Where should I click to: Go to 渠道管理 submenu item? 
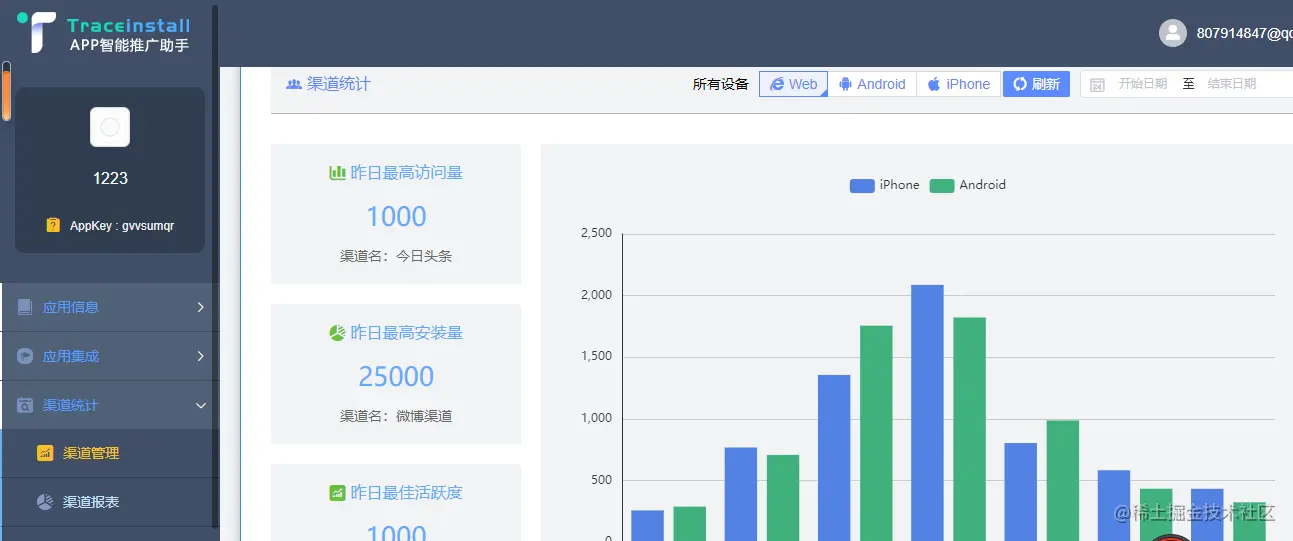pyautogui.click(x=108, y=453)
